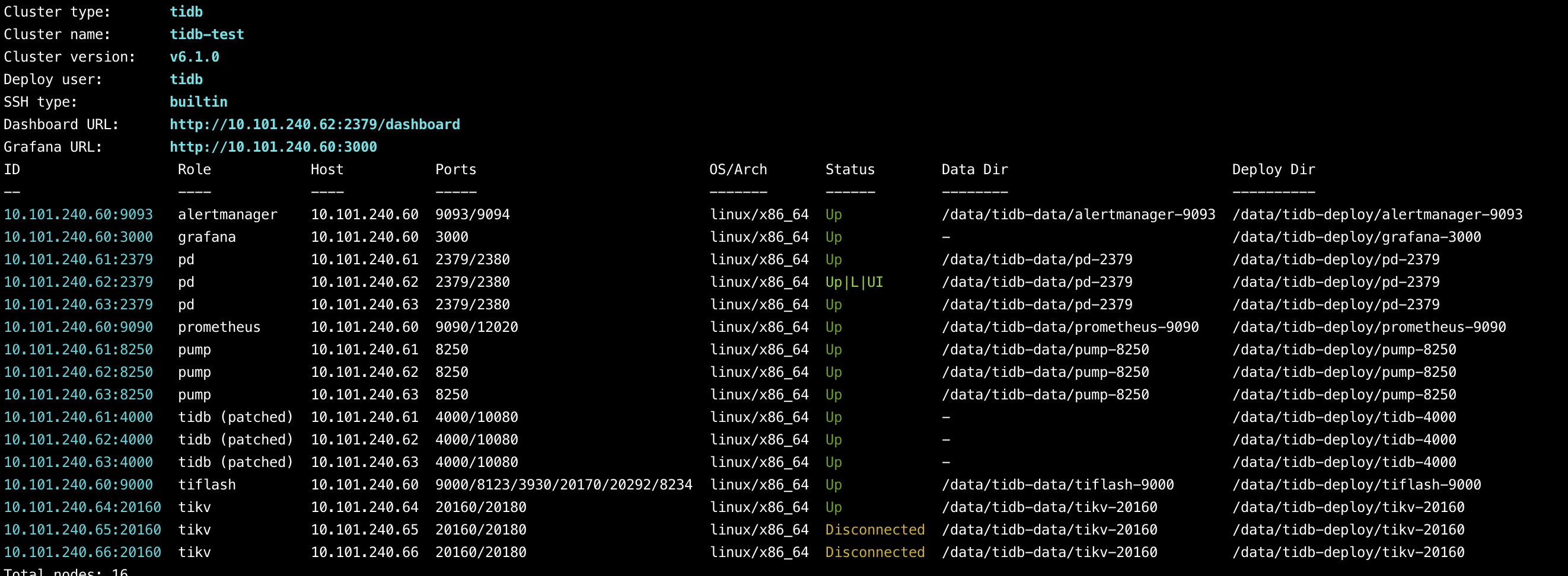Viewport: 1568px width, 576px height.
Task: Click the pump node ID 10.101.240.61:8250
Action: point(78,350)
